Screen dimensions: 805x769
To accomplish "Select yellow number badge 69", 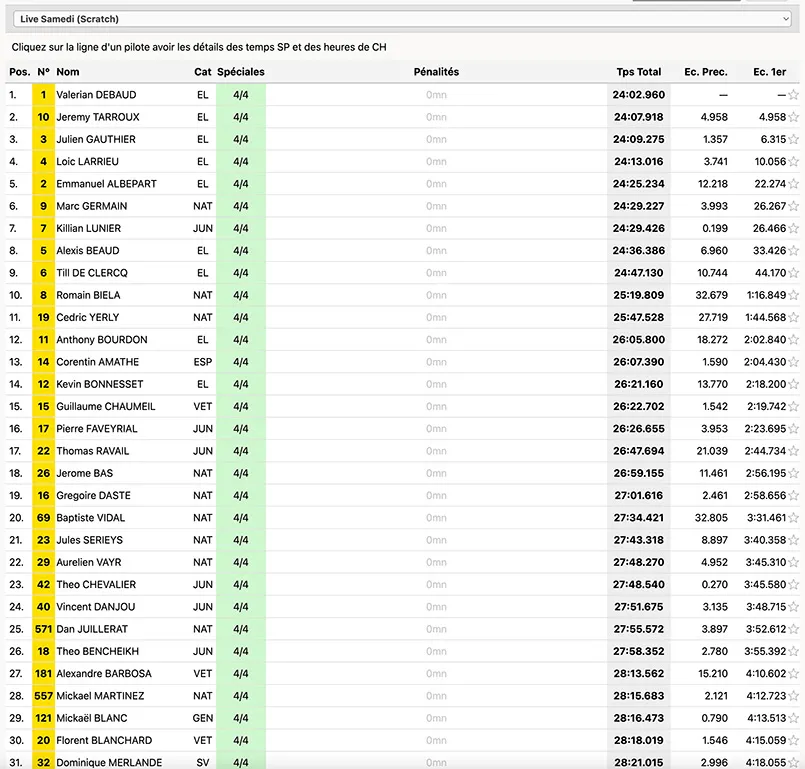I will [x=43, y=517].
